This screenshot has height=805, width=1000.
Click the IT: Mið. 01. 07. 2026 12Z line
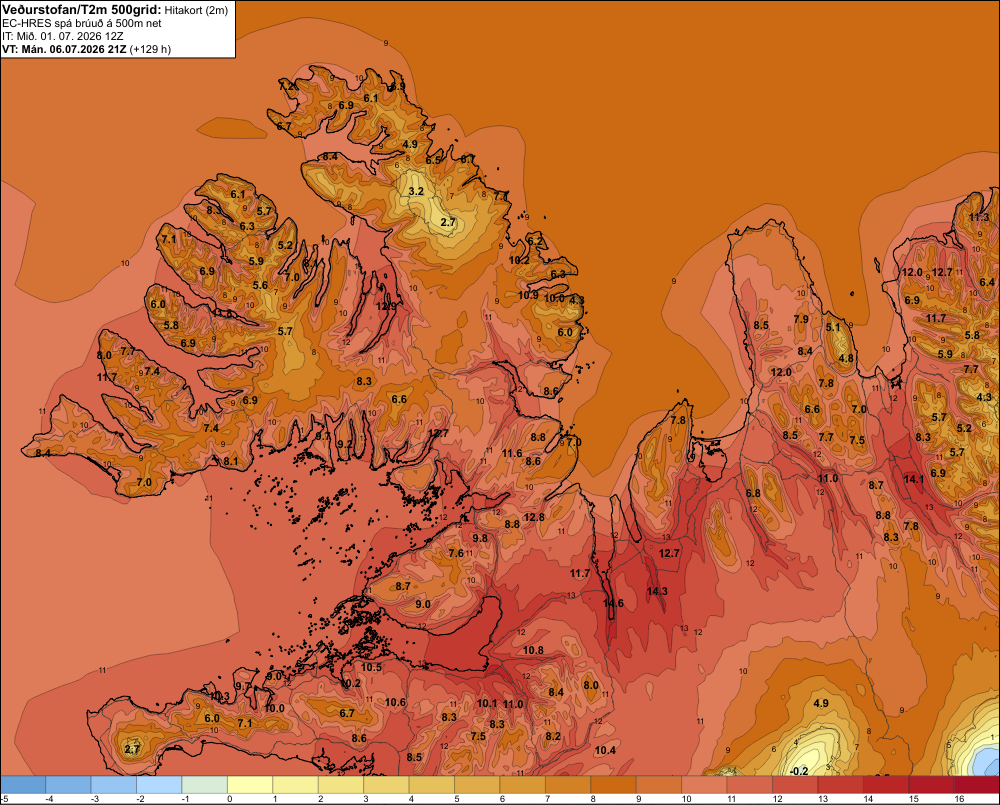62,36
